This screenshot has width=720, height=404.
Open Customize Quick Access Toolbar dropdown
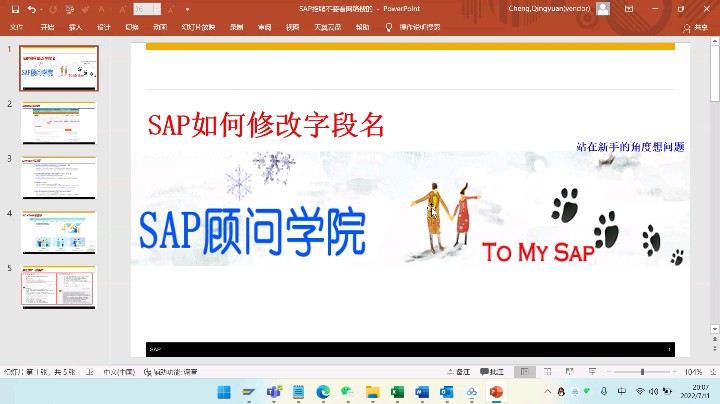[x=187, y=9]
